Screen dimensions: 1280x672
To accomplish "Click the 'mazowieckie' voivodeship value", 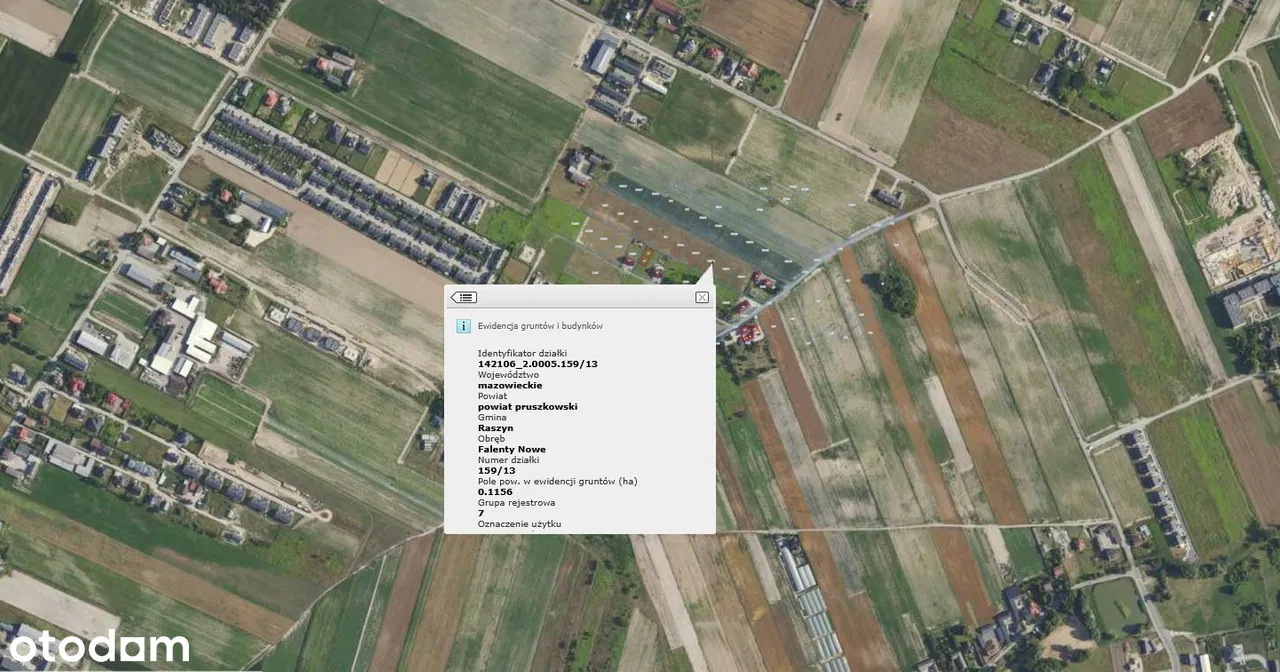I will pyautogui.click(x=510, y=385).
